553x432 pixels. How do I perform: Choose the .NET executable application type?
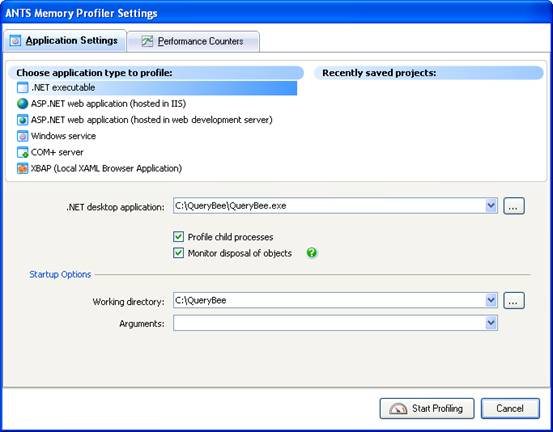click(x=157, y=87)
